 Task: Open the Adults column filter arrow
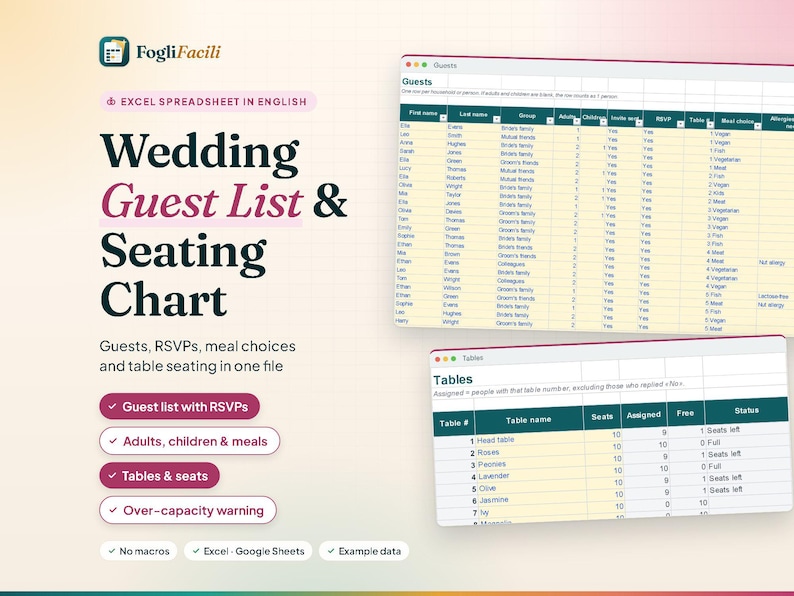point(576,121)
